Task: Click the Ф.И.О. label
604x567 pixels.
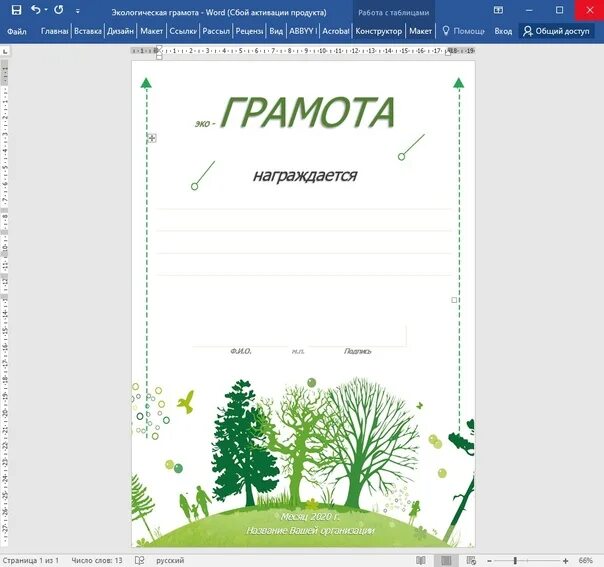Action: pos(241,351)
